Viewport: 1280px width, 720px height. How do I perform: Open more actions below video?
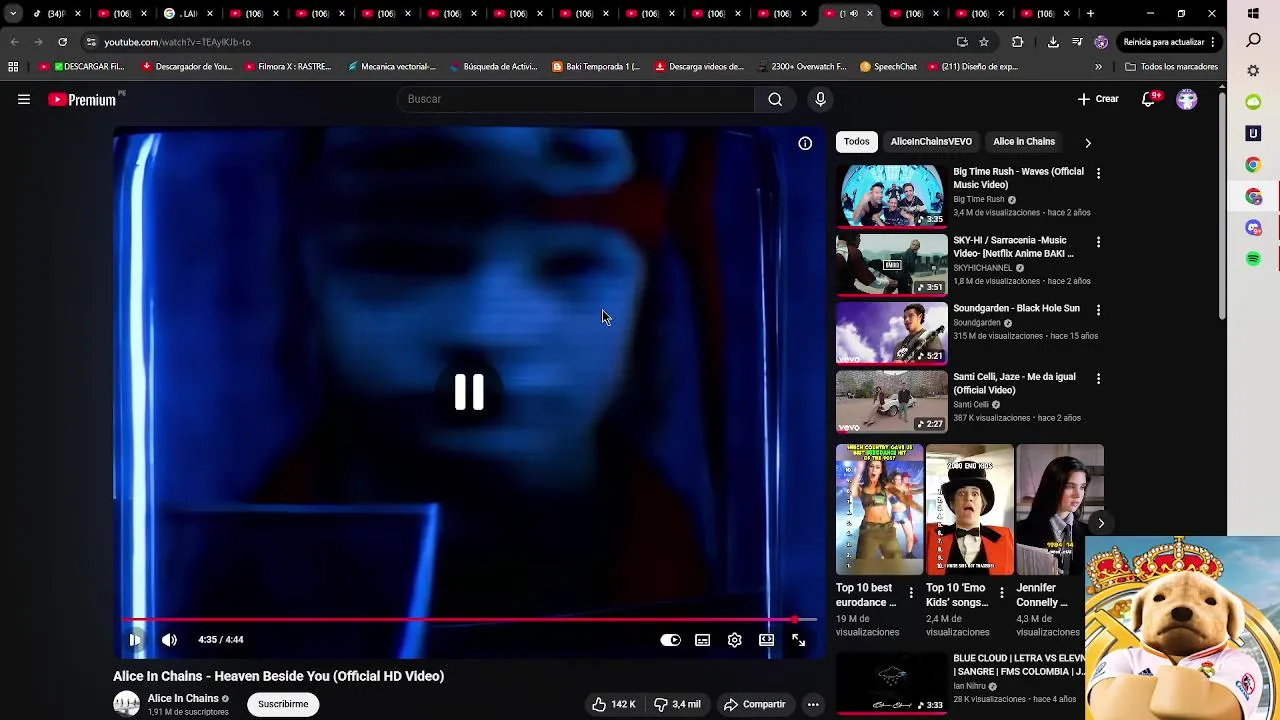(813, 704)
